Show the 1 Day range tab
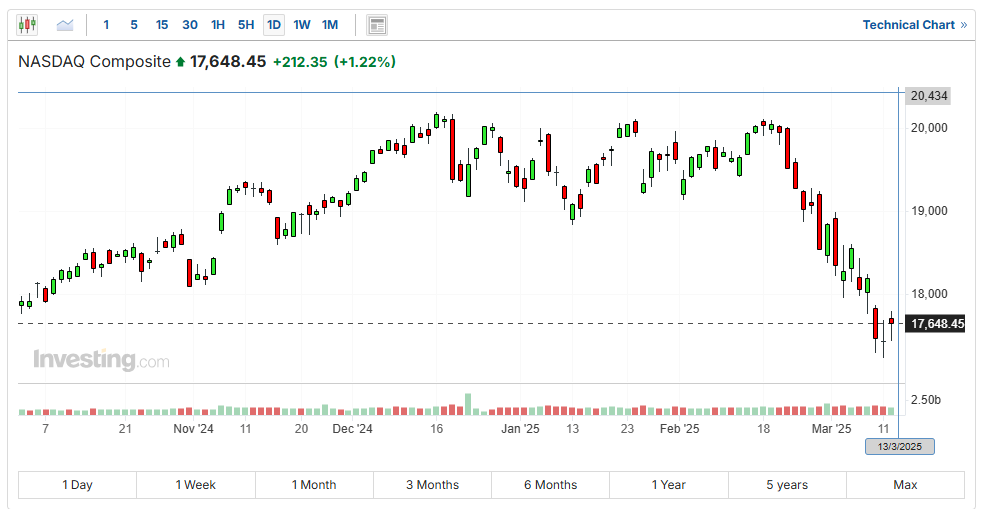This screenshot has width=985, height=509. 77,485
